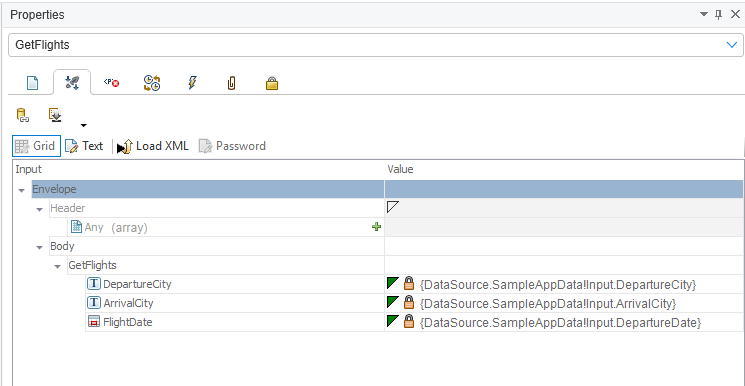Image resolution: width=745 pixels, height=386 pixels.
Task: Collapse the GetFlights tree node
Action: click(58, 266)
